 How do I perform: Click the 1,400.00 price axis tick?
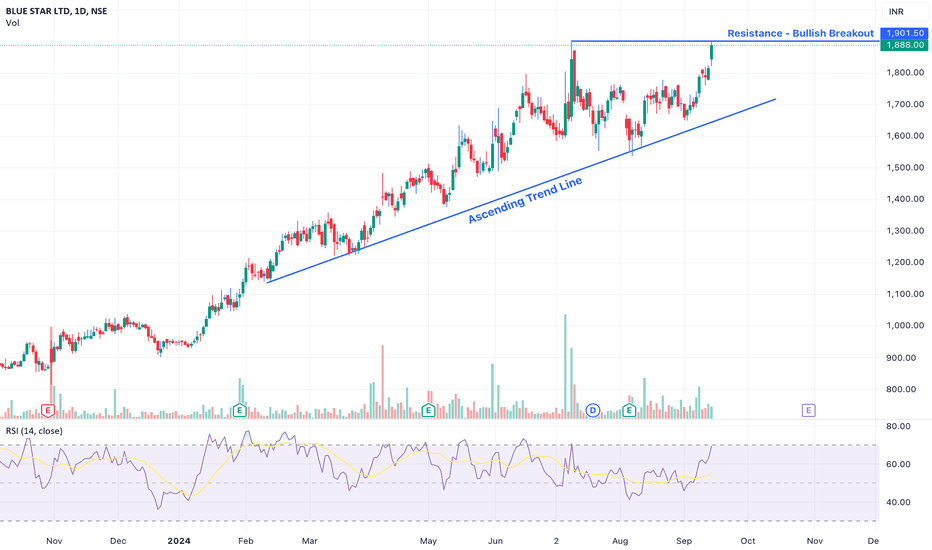tap(905, 199)
